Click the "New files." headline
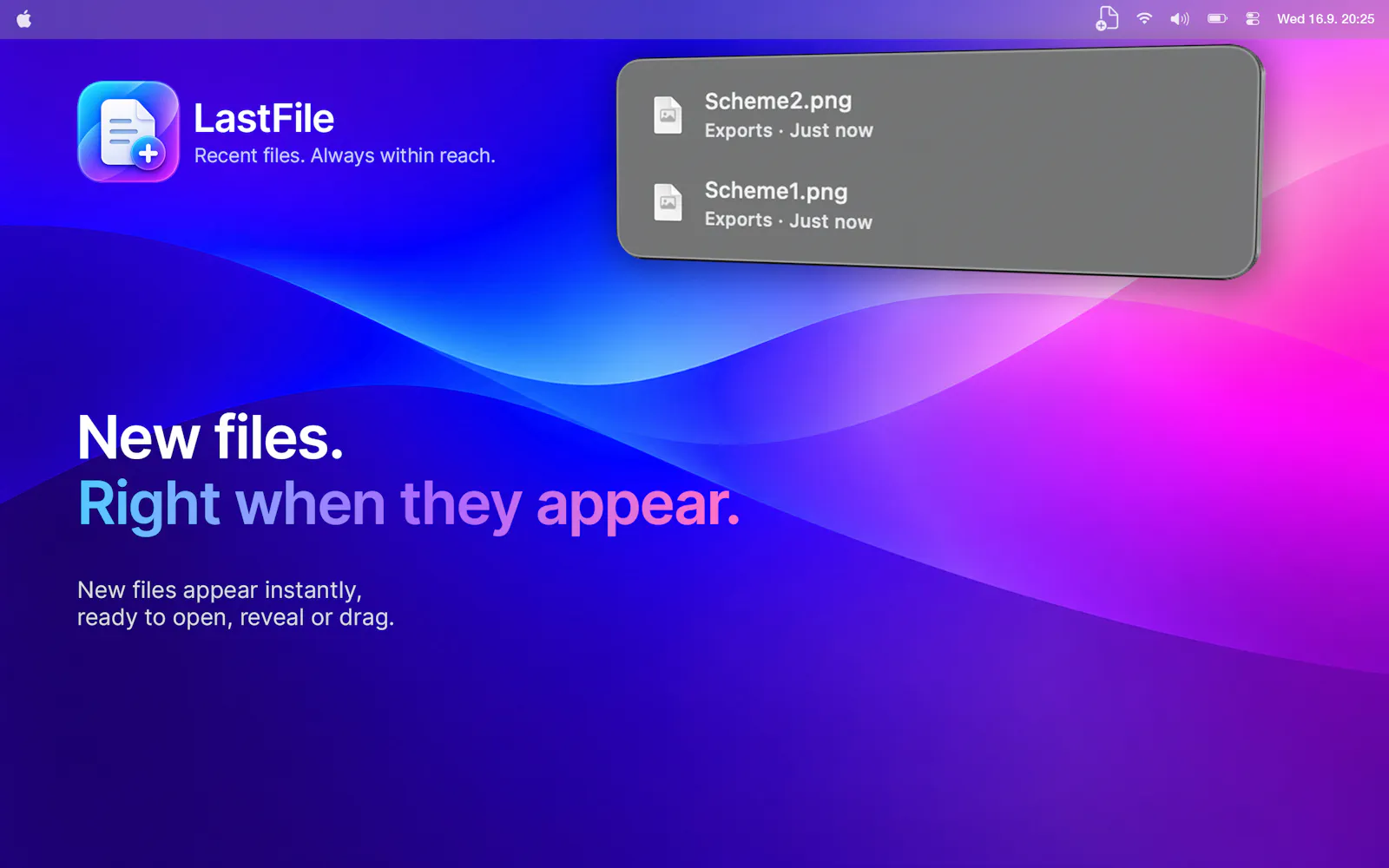 [x=210, y=437]
